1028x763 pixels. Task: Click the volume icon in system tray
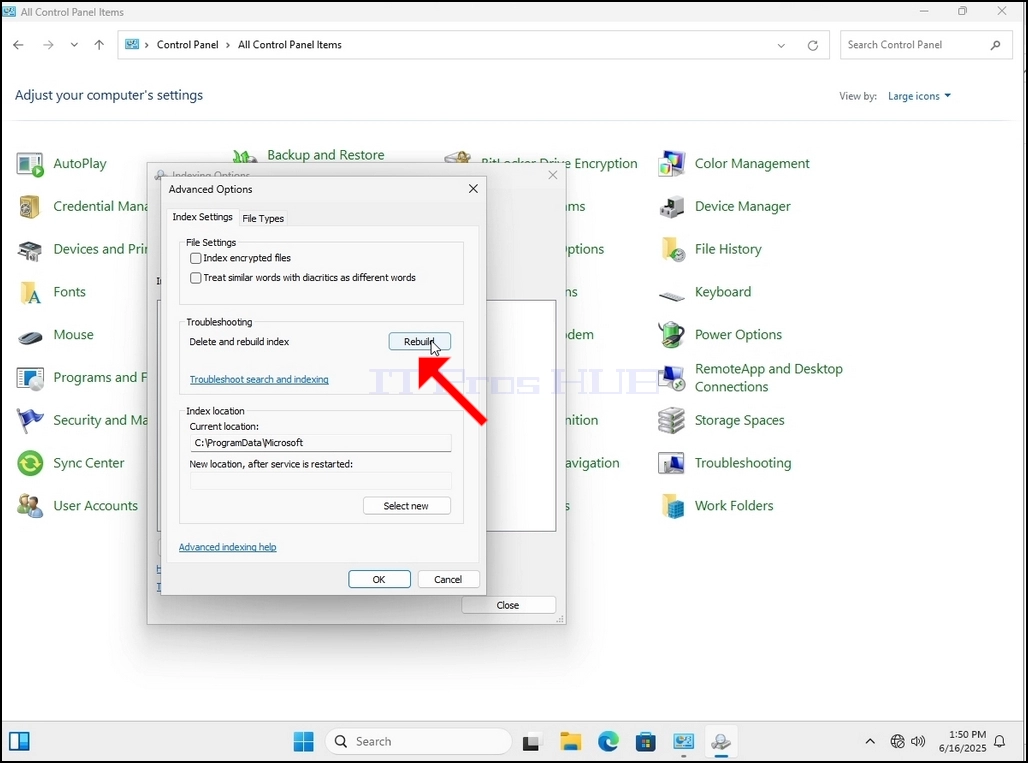click(x=918, y=741)
